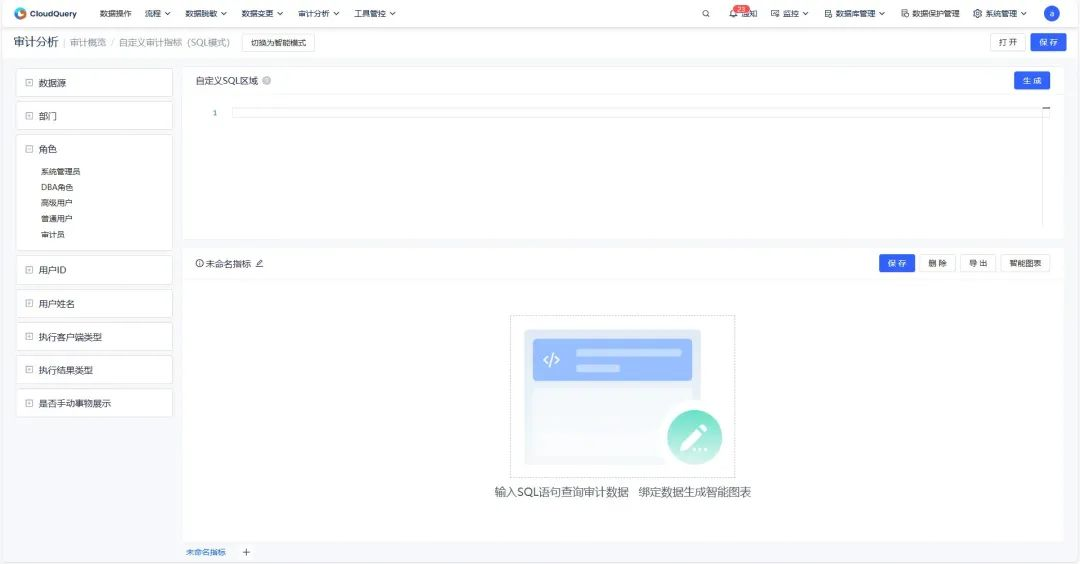
Task: Click the system settings gear icon
Action: (977, 14)
